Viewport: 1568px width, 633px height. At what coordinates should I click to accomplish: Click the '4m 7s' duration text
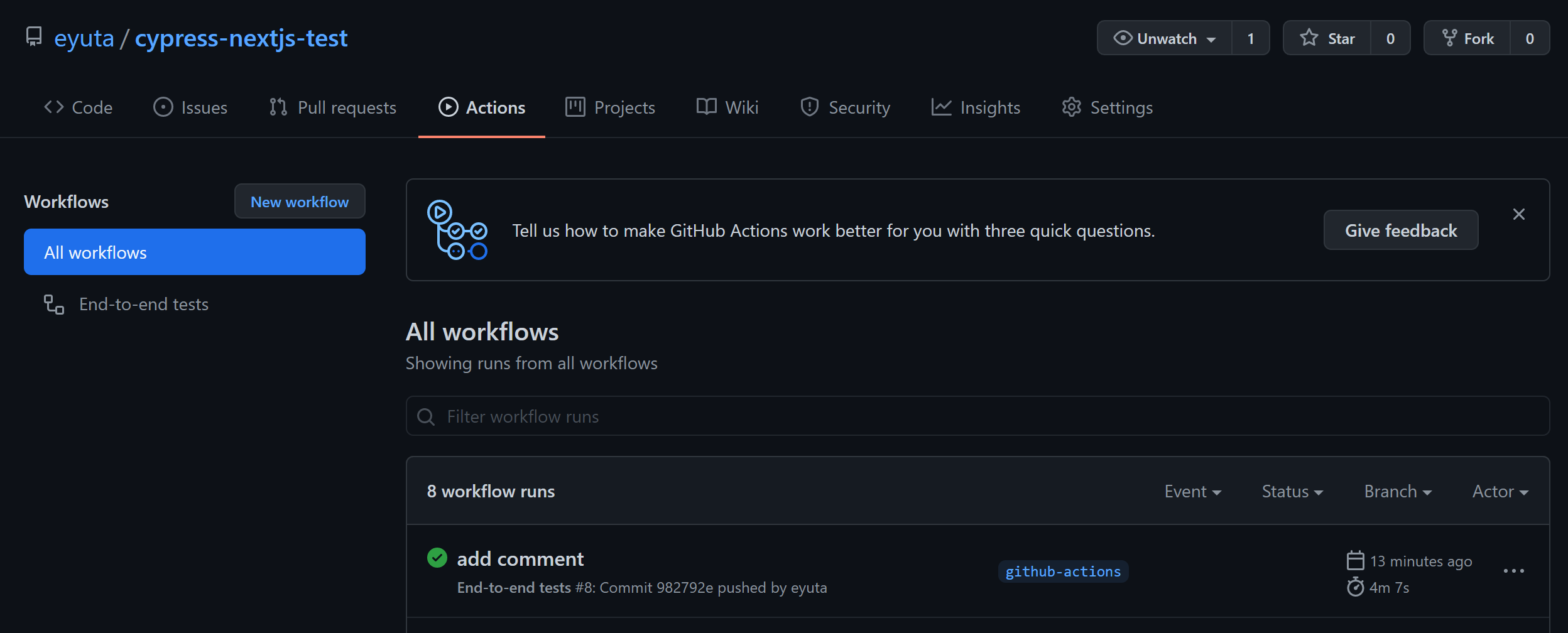click(x=1389, y=588)
